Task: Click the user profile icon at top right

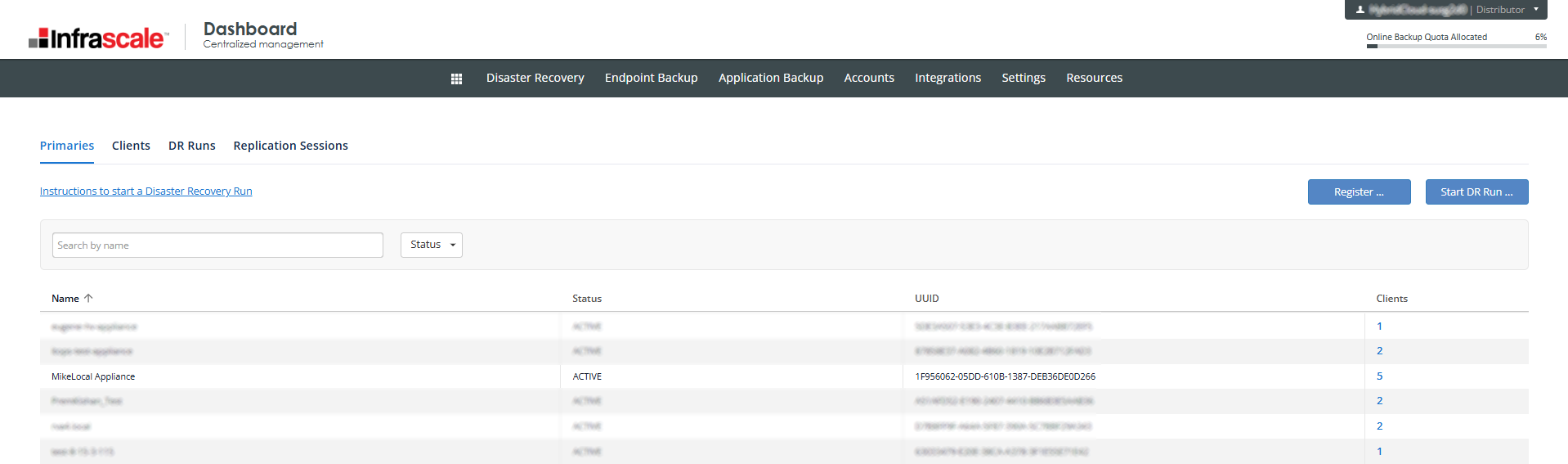Action: (x=1360, y=10)
